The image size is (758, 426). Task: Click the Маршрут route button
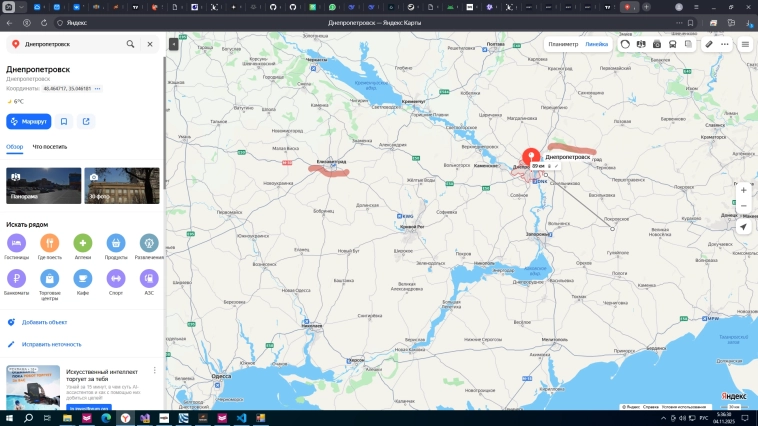point(29,121)
